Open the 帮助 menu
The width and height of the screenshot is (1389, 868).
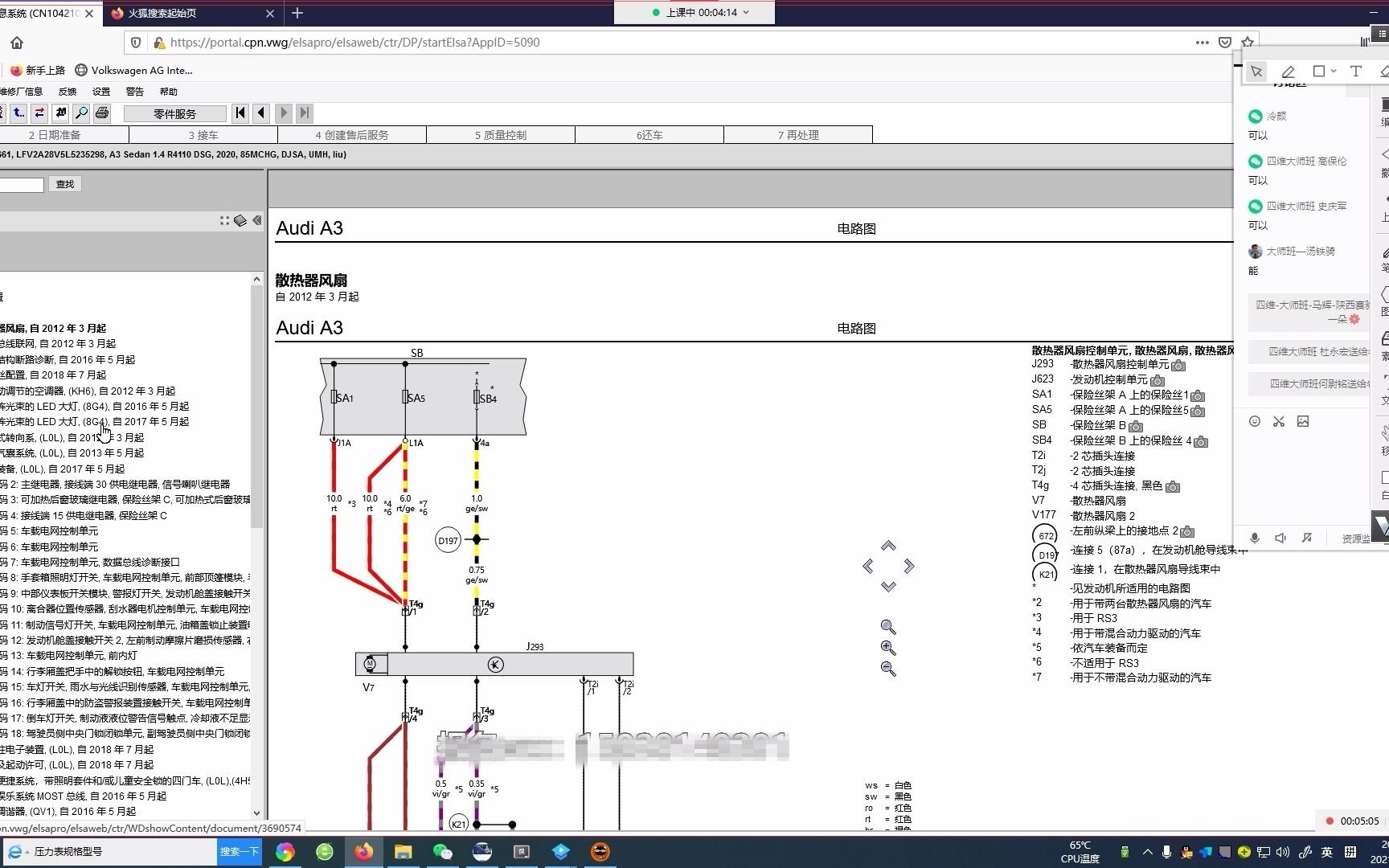[169, 92]
